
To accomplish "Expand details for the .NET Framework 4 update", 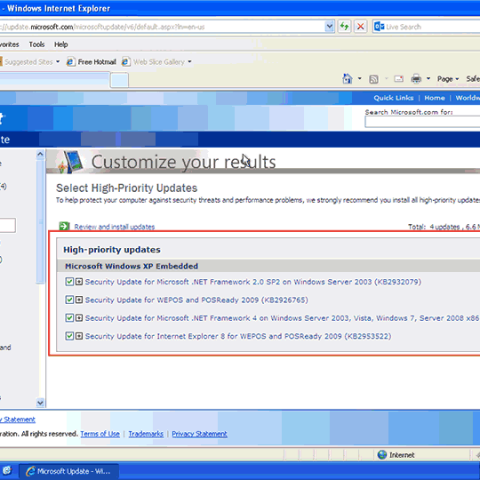I will click(79, 318).
